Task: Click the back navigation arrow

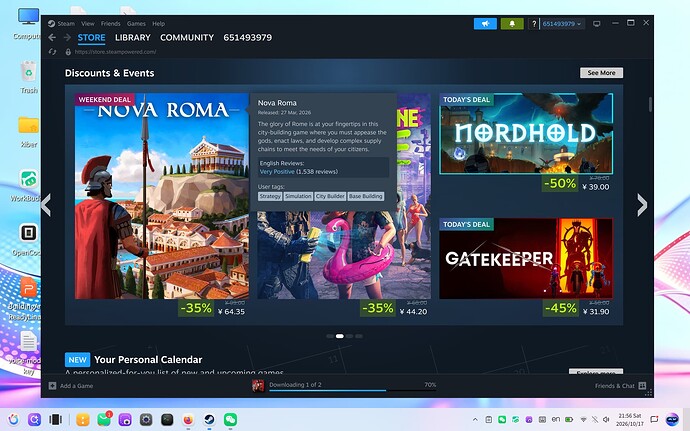Action: (x=52, y=38)
